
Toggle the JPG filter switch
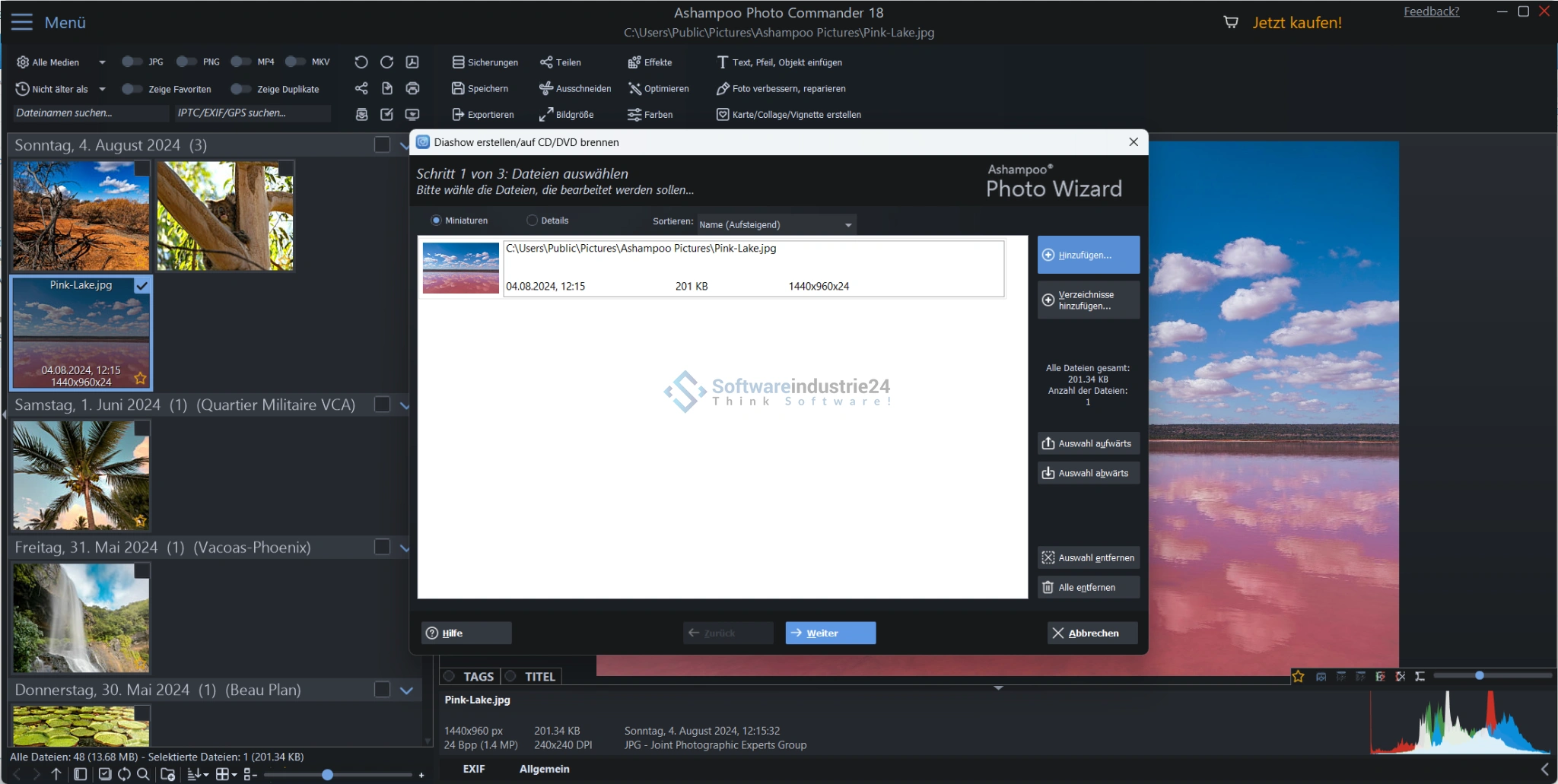click(x=132, y=62)
